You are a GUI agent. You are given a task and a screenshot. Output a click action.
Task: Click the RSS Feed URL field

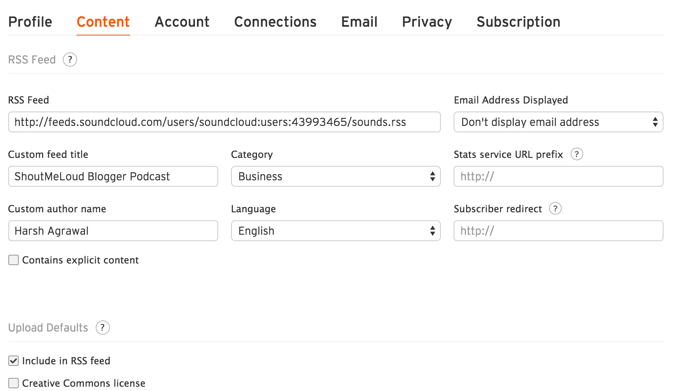224,122
